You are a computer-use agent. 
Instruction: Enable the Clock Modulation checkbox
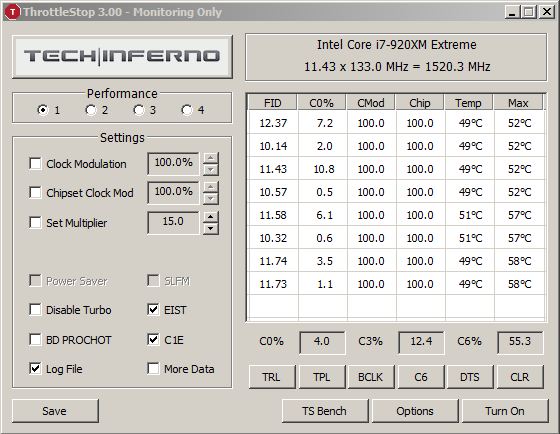(35, 164)
